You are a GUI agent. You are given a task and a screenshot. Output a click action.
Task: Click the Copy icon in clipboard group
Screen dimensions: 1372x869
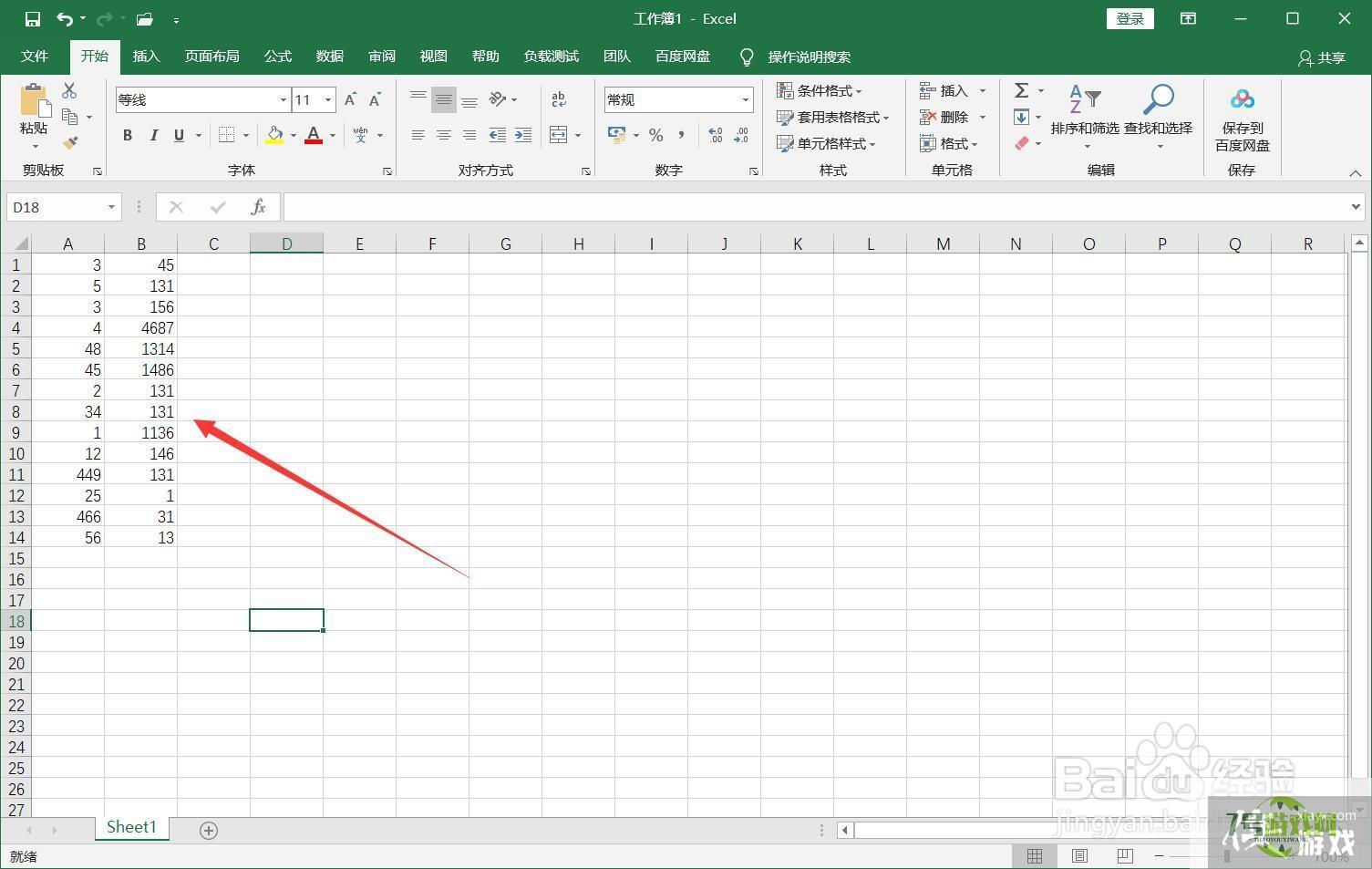[69, 117]
